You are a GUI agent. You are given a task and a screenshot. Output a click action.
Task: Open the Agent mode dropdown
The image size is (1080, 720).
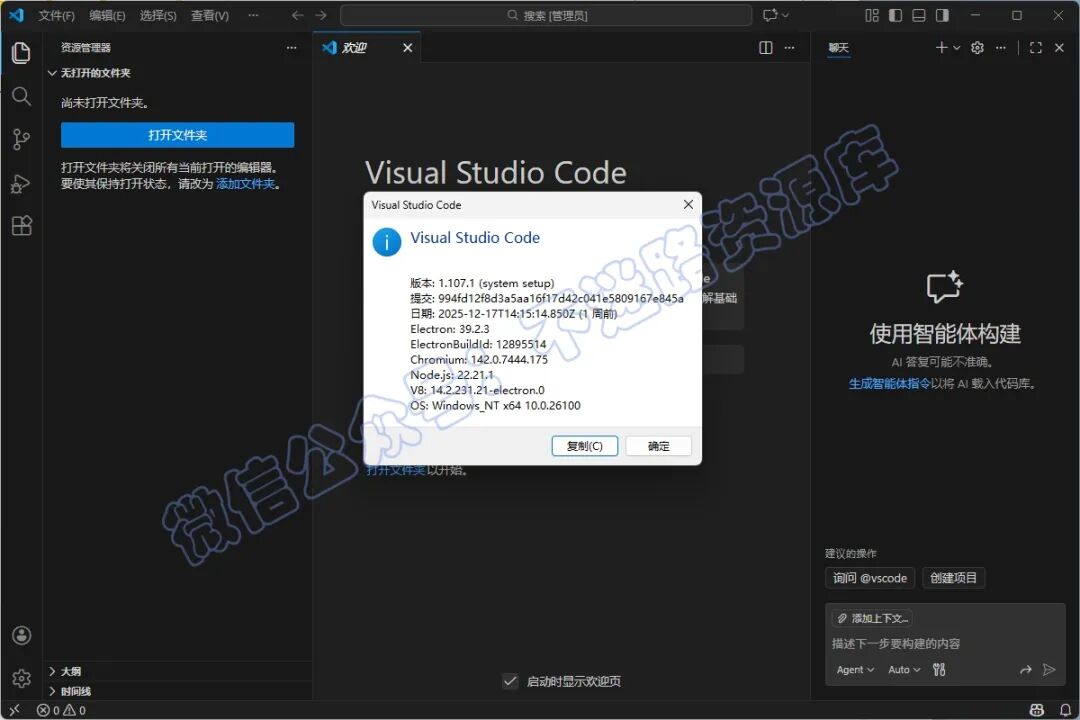click(855, 670)
